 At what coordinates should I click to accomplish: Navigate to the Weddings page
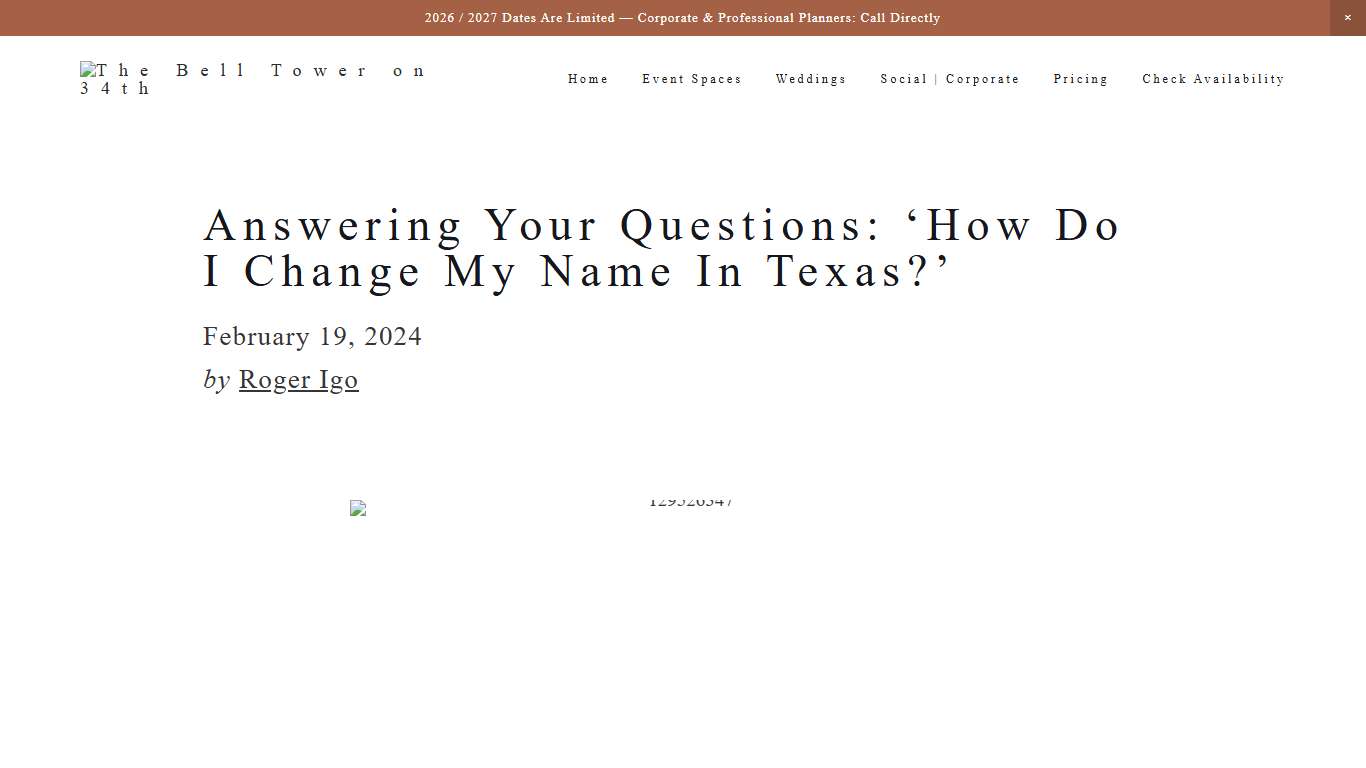point(811,79)
